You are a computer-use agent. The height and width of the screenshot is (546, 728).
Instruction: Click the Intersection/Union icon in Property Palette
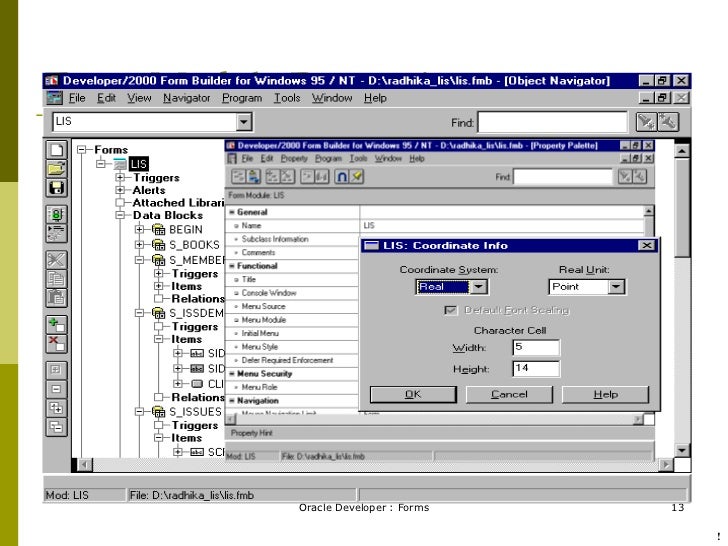pos(342,176)
